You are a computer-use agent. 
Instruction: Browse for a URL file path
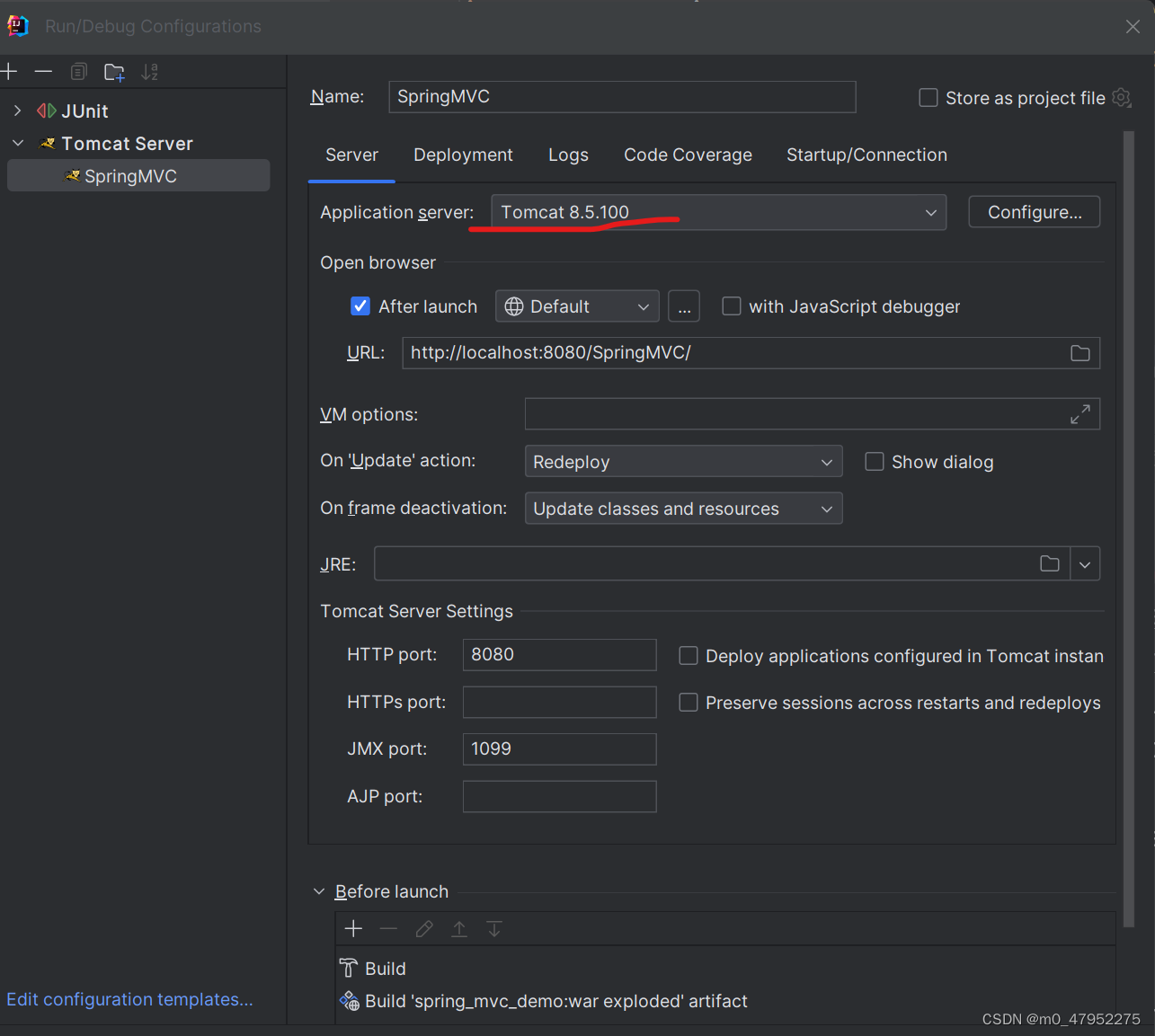pyautogui.click(x=1080, y=352)
